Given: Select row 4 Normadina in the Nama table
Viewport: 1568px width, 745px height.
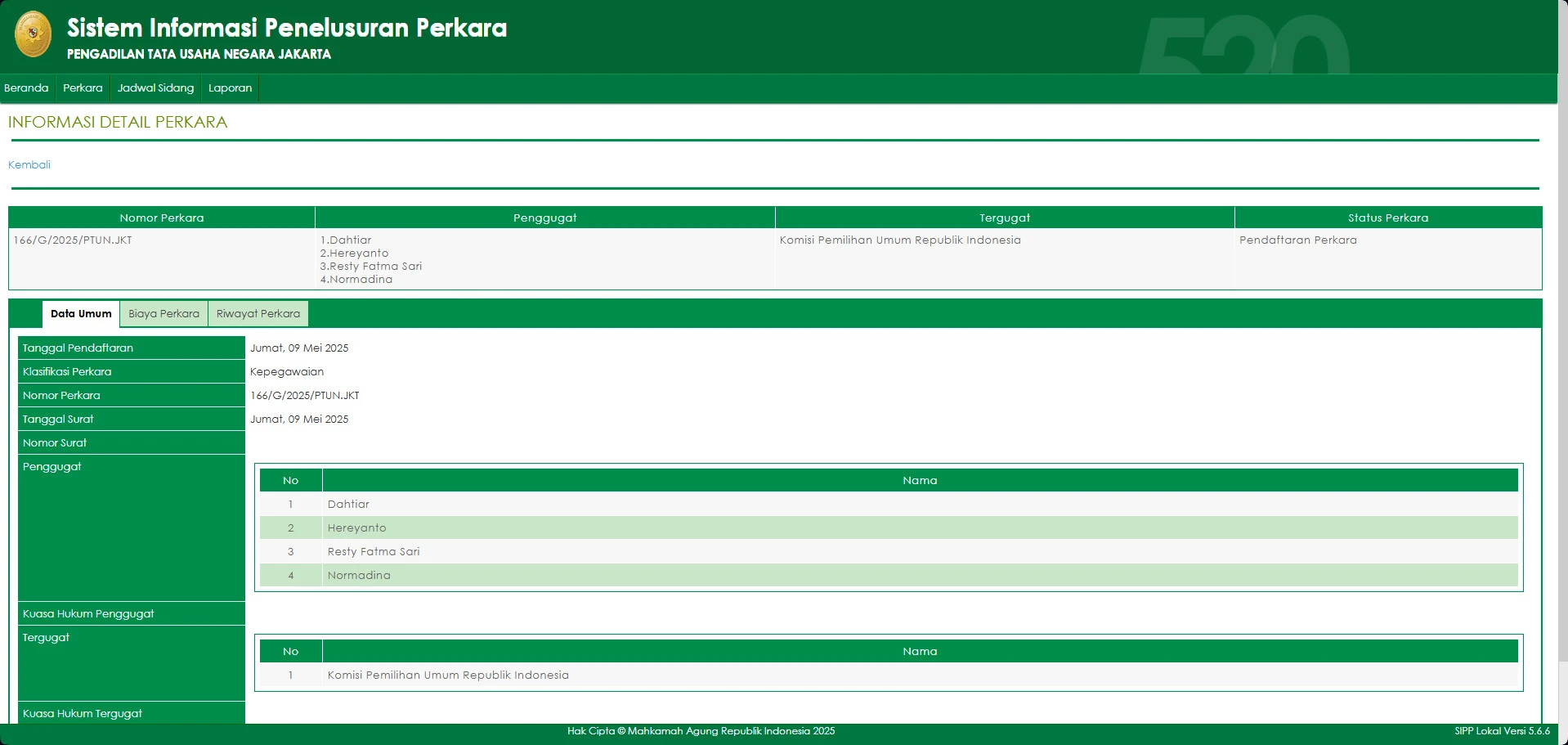Looking at the screenshot, I should (x=359, y=575).
